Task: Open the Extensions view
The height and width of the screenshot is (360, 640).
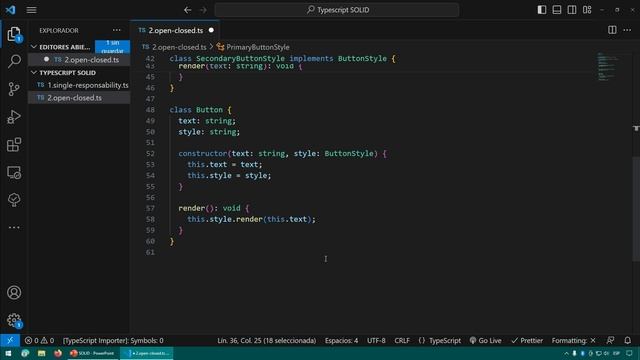Action: click(14, 144)
